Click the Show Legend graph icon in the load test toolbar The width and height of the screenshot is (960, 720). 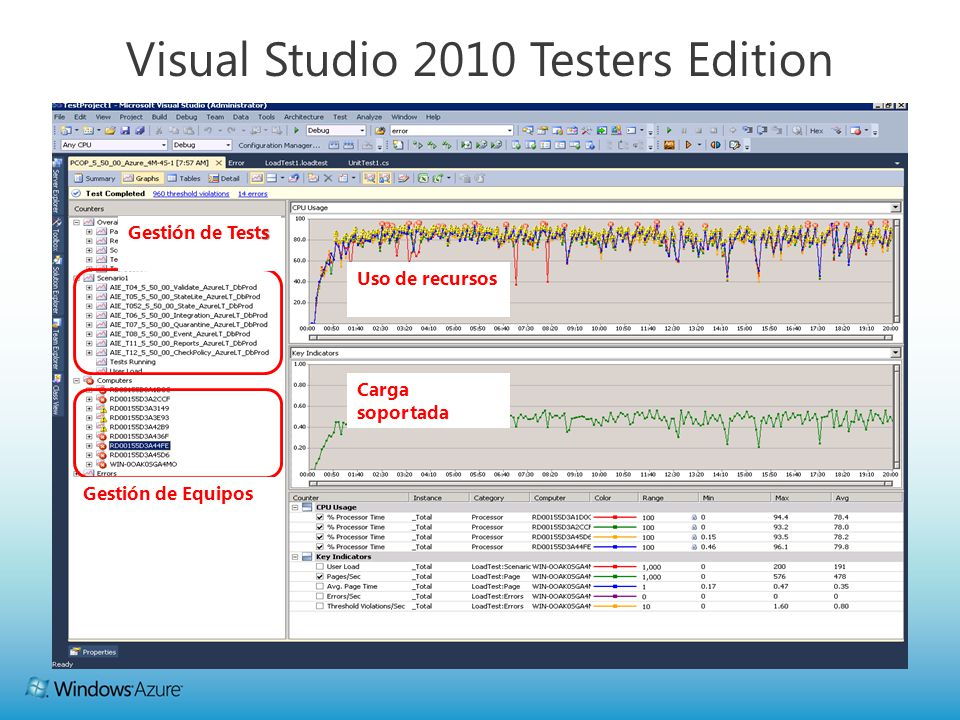point(257,178)
